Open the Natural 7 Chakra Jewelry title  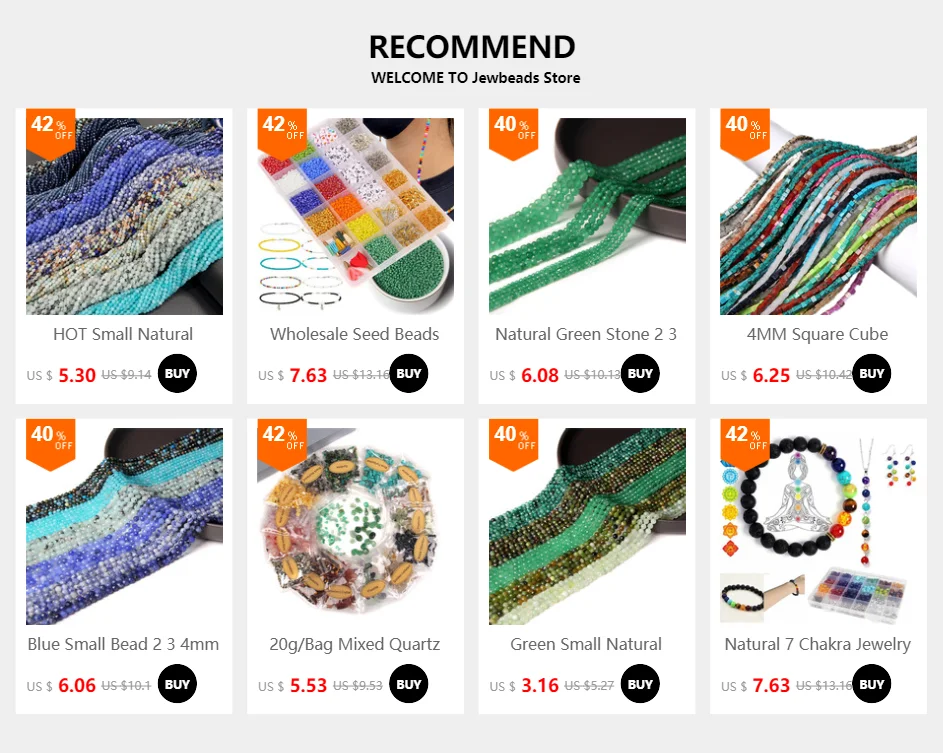click(818, 644)
